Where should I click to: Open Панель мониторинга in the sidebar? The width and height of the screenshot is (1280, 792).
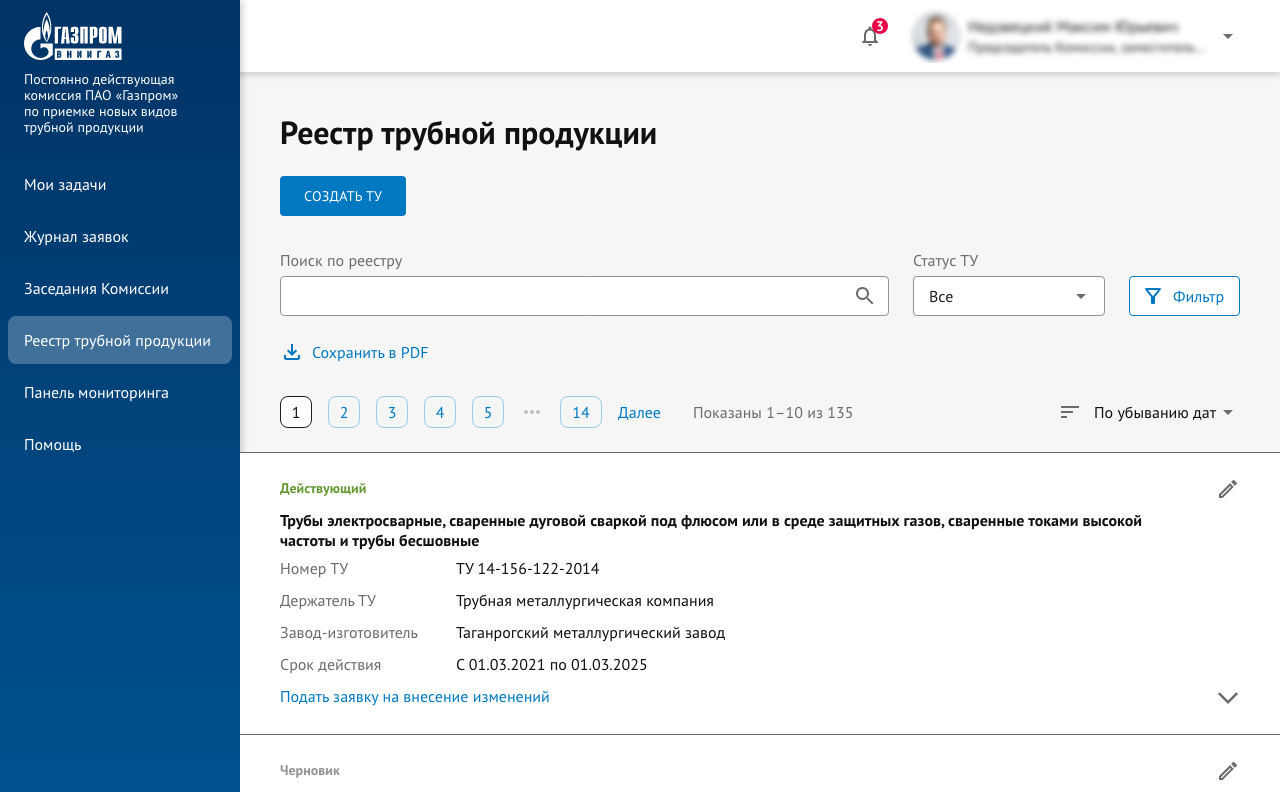pos(96,393)
